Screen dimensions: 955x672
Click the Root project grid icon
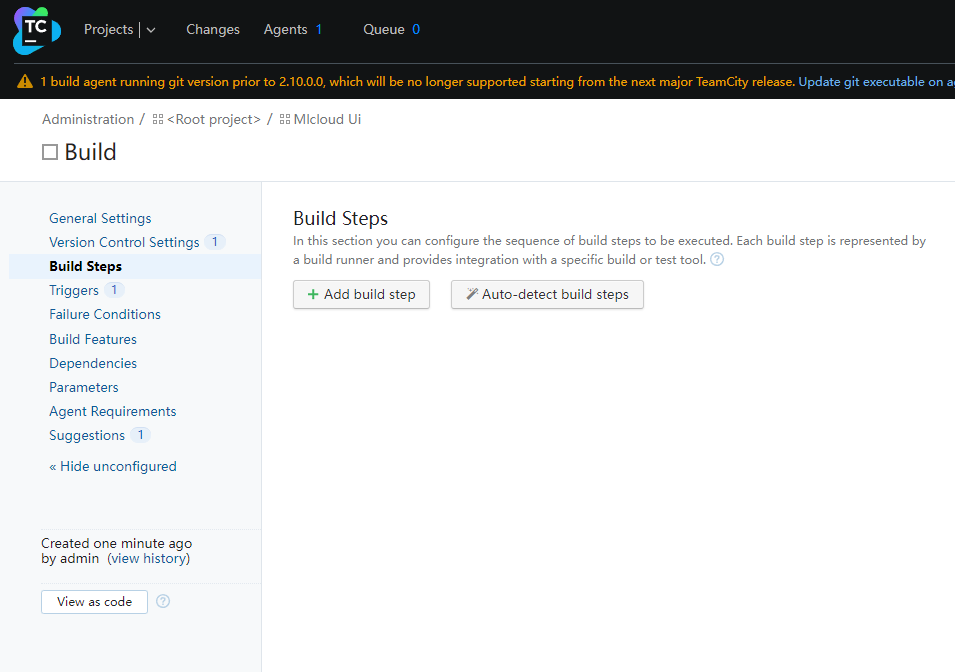pyautogui.click(x=158, y=119)
